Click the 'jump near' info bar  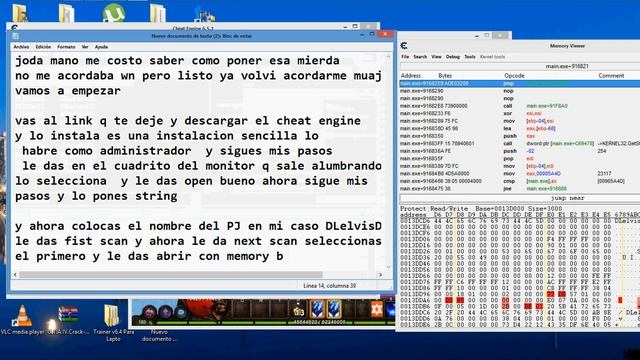520,198
